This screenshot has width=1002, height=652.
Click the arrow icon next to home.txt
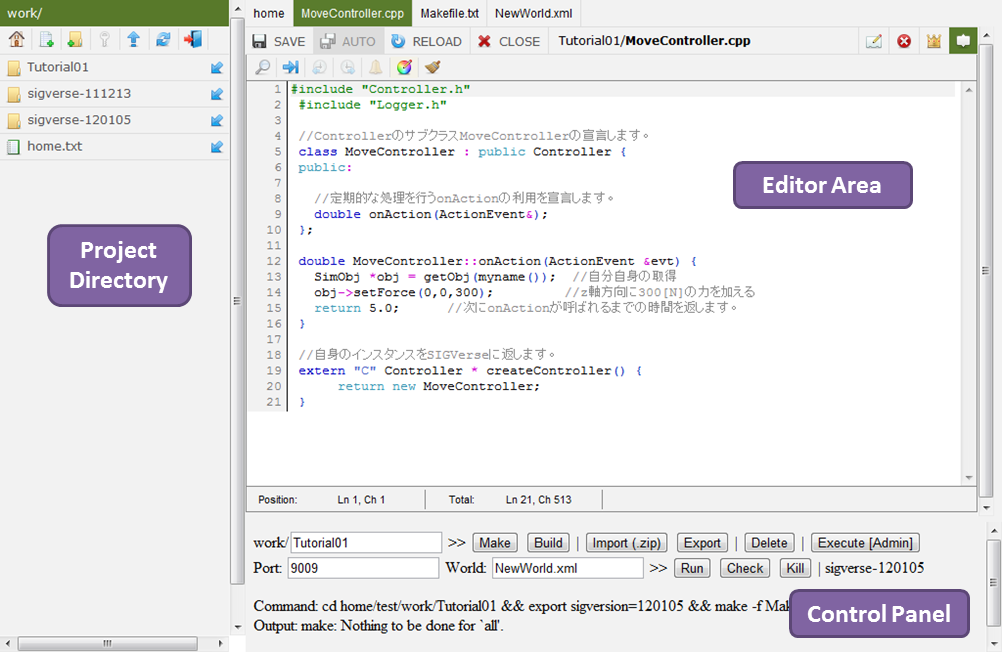(217, 146)
